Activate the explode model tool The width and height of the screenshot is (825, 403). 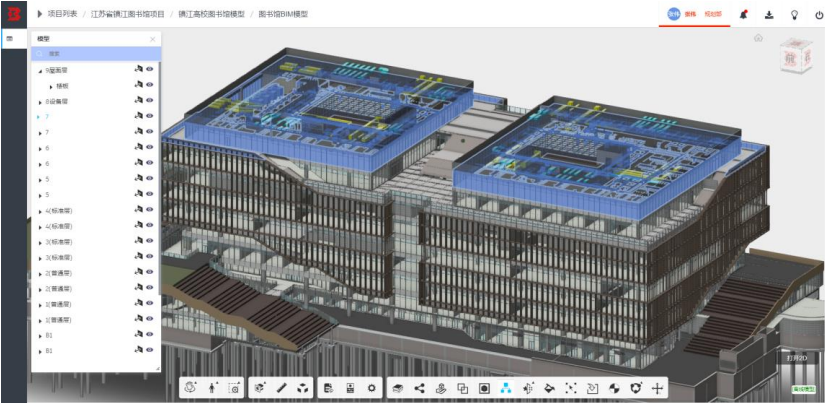[x=303, y=388]
